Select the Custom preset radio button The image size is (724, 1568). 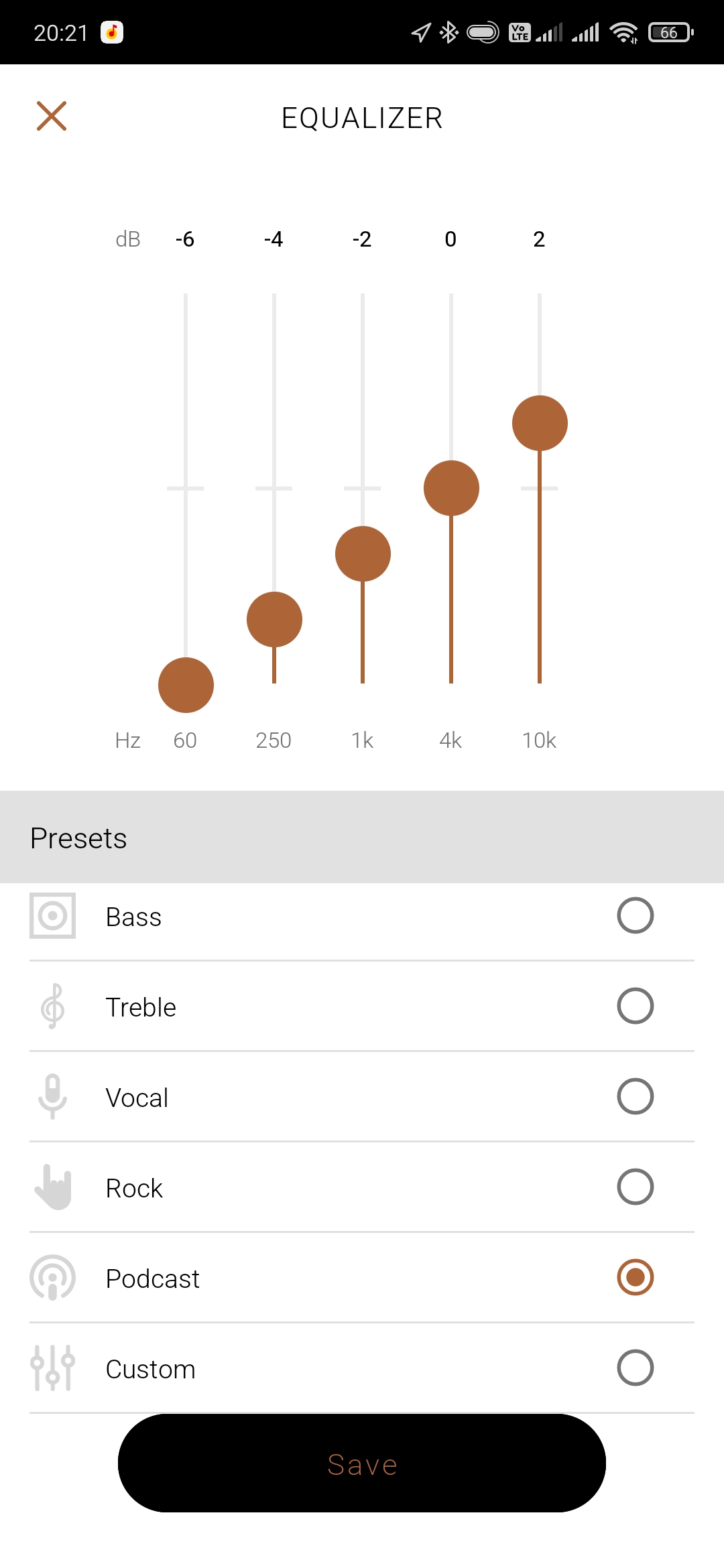[635, 1368]
